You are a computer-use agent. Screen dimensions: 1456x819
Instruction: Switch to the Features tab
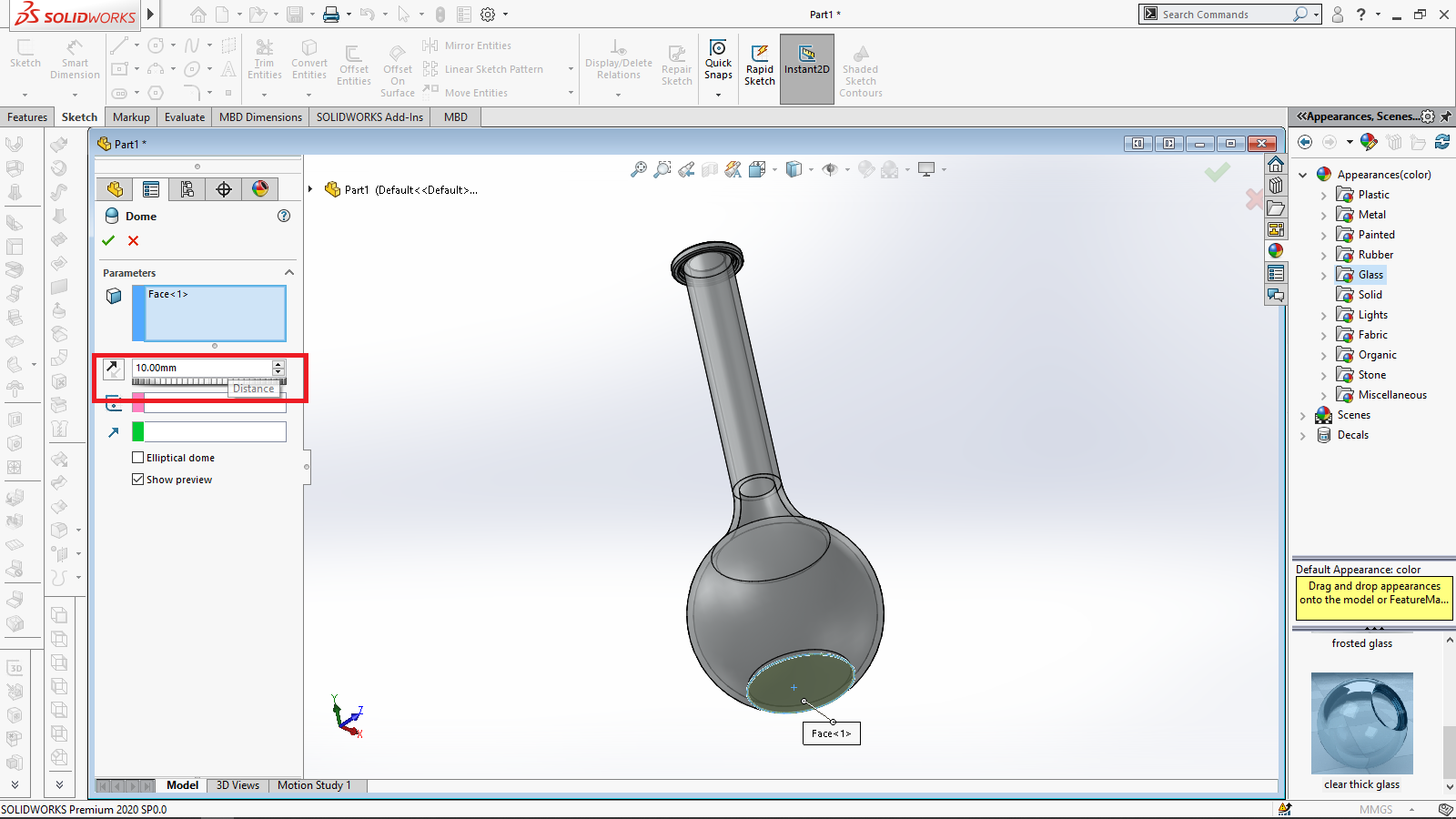(x=27, y=117)
